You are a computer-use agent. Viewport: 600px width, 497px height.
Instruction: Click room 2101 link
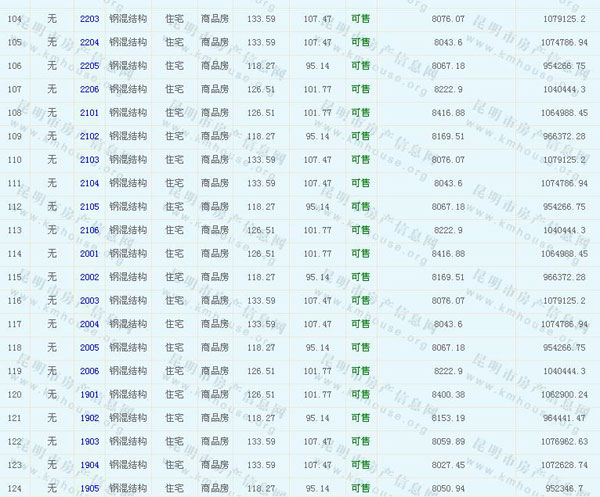(x=89, y=113)
